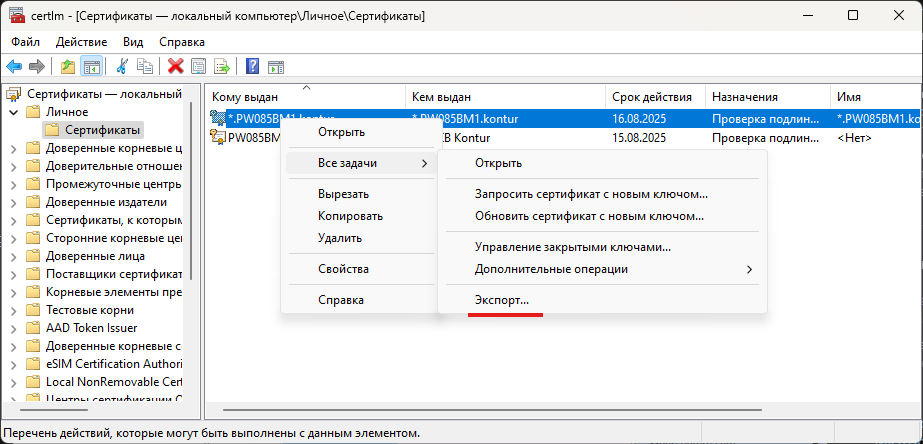The height and width of the screenshot is (444, 923).
Task: Click the Up one level folder icon
Action: tap(68, 66)
